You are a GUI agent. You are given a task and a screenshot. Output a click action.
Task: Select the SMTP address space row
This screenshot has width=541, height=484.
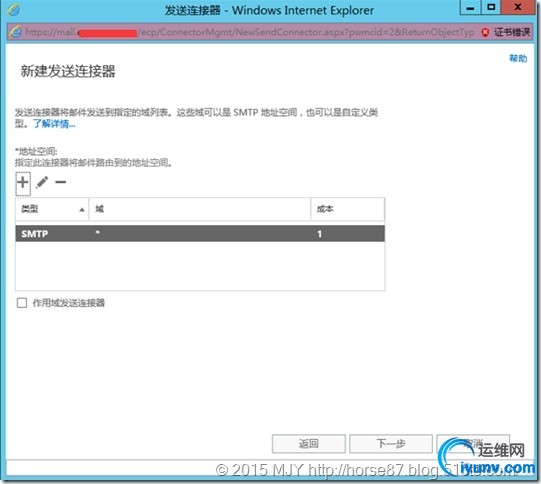[x=200, y=234]
